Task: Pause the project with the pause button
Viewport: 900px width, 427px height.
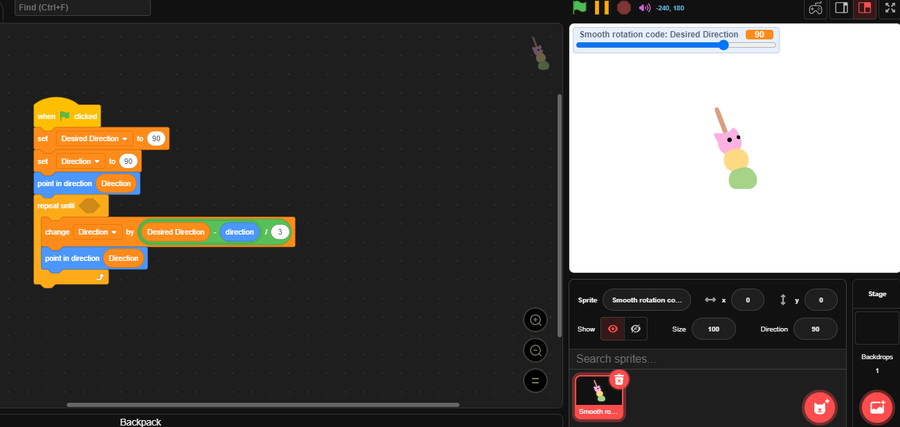Action: 602,7
